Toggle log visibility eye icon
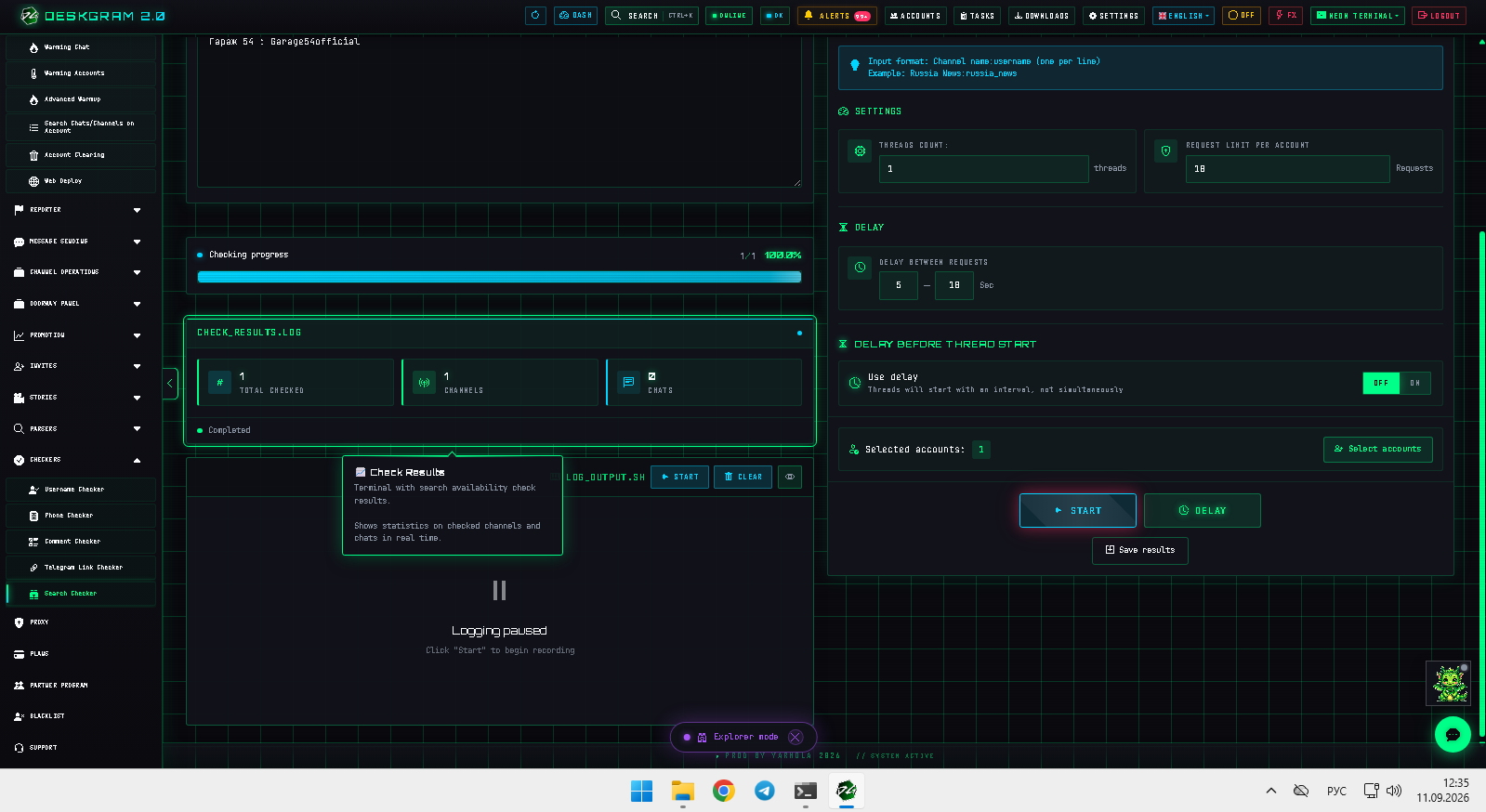This screenshot has height=812, width=1486. tap(790, 478)
